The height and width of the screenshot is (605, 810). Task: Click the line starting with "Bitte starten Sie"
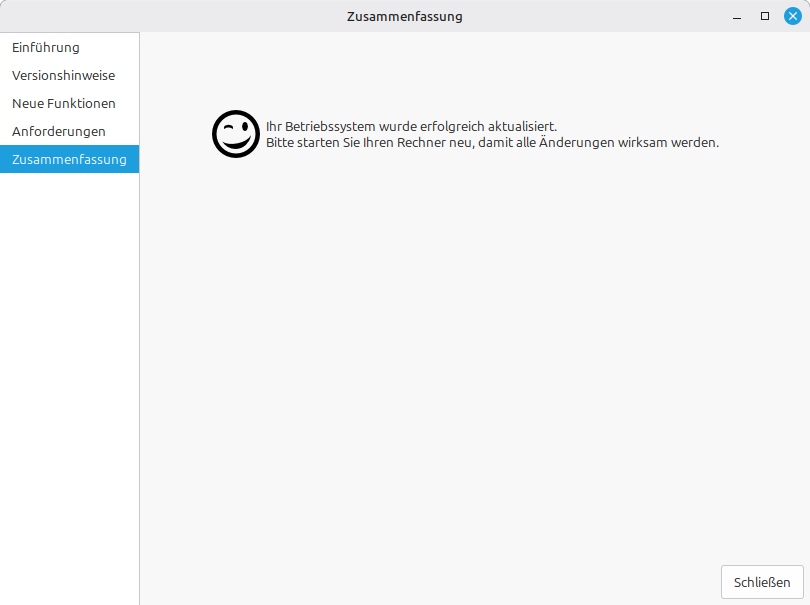(x=492, y=142)
